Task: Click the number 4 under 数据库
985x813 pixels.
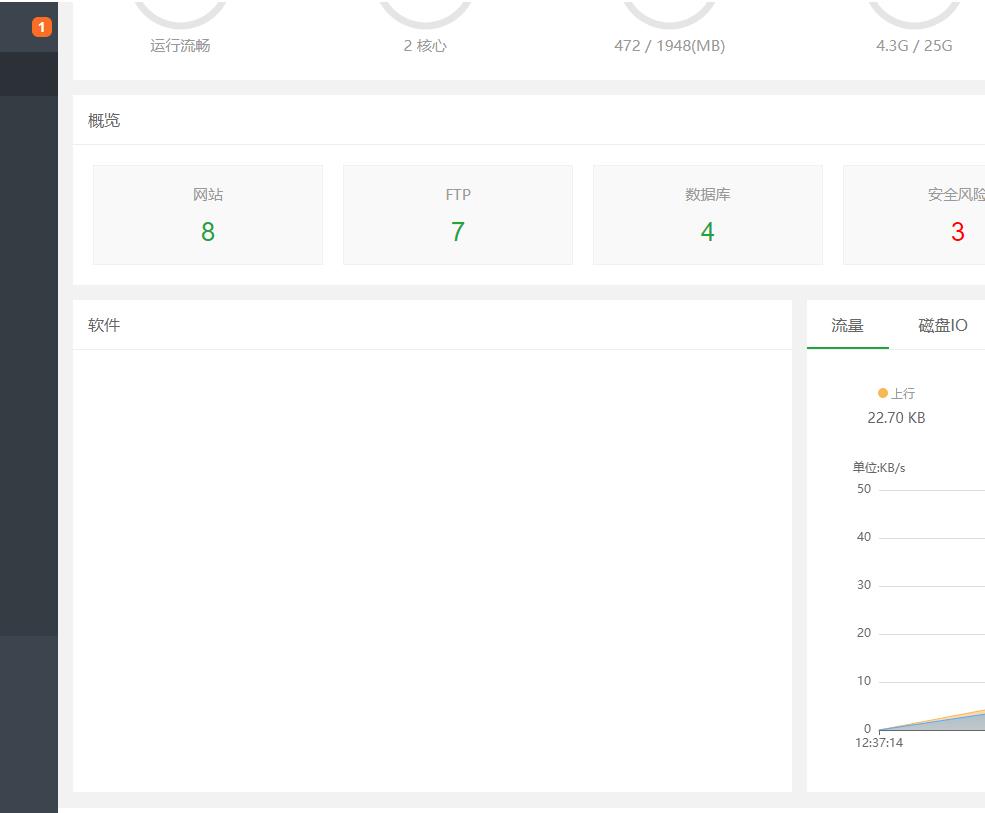Action: pyautogui.click(x=708, y=232)
